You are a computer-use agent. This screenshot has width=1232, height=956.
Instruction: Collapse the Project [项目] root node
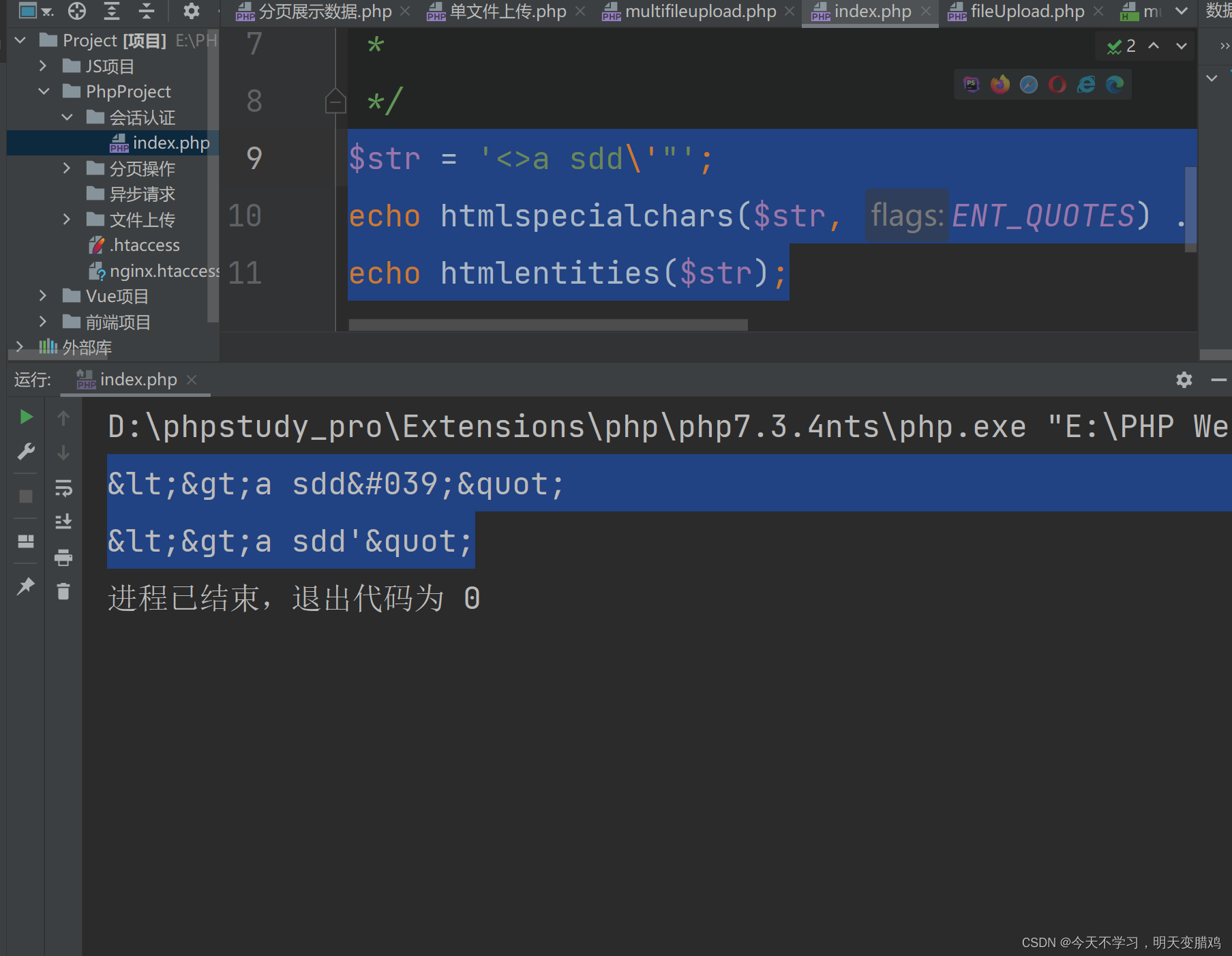(x=20, y=41)
